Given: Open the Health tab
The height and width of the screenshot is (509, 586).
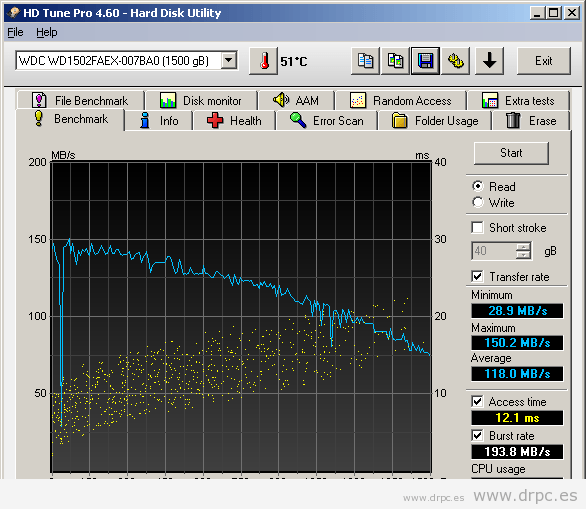Looking at the screenshot, I should 234,121.
